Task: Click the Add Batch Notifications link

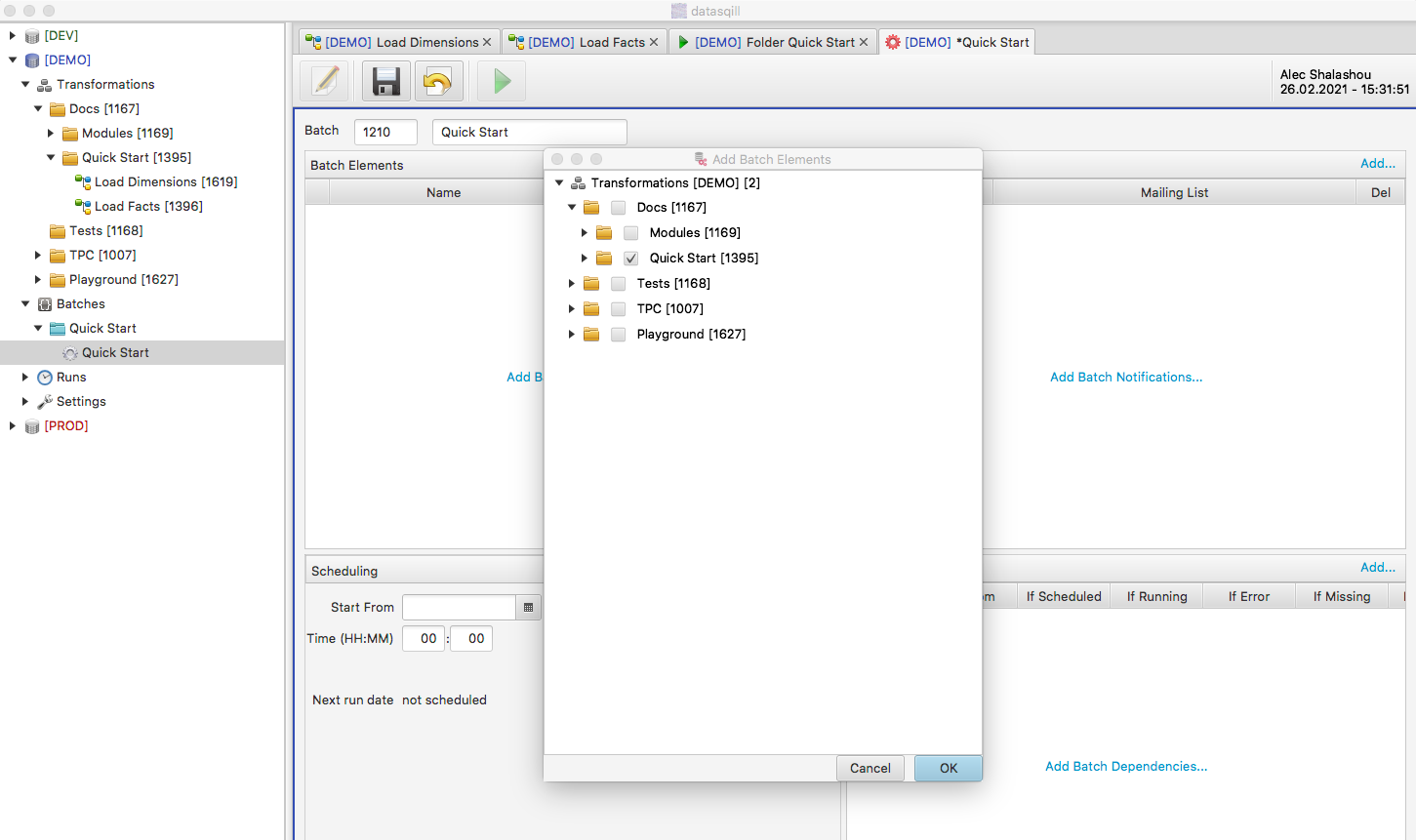Action: (1125, 378)
